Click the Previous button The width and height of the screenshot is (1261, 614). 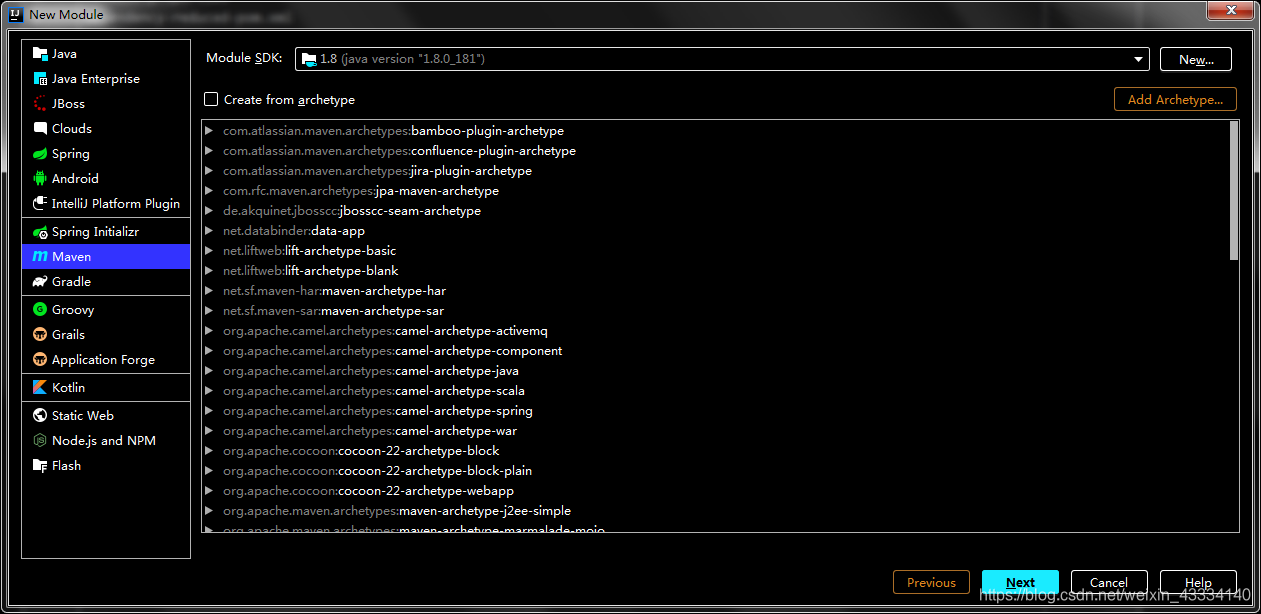pyautogui.click(x=931, y=582)
